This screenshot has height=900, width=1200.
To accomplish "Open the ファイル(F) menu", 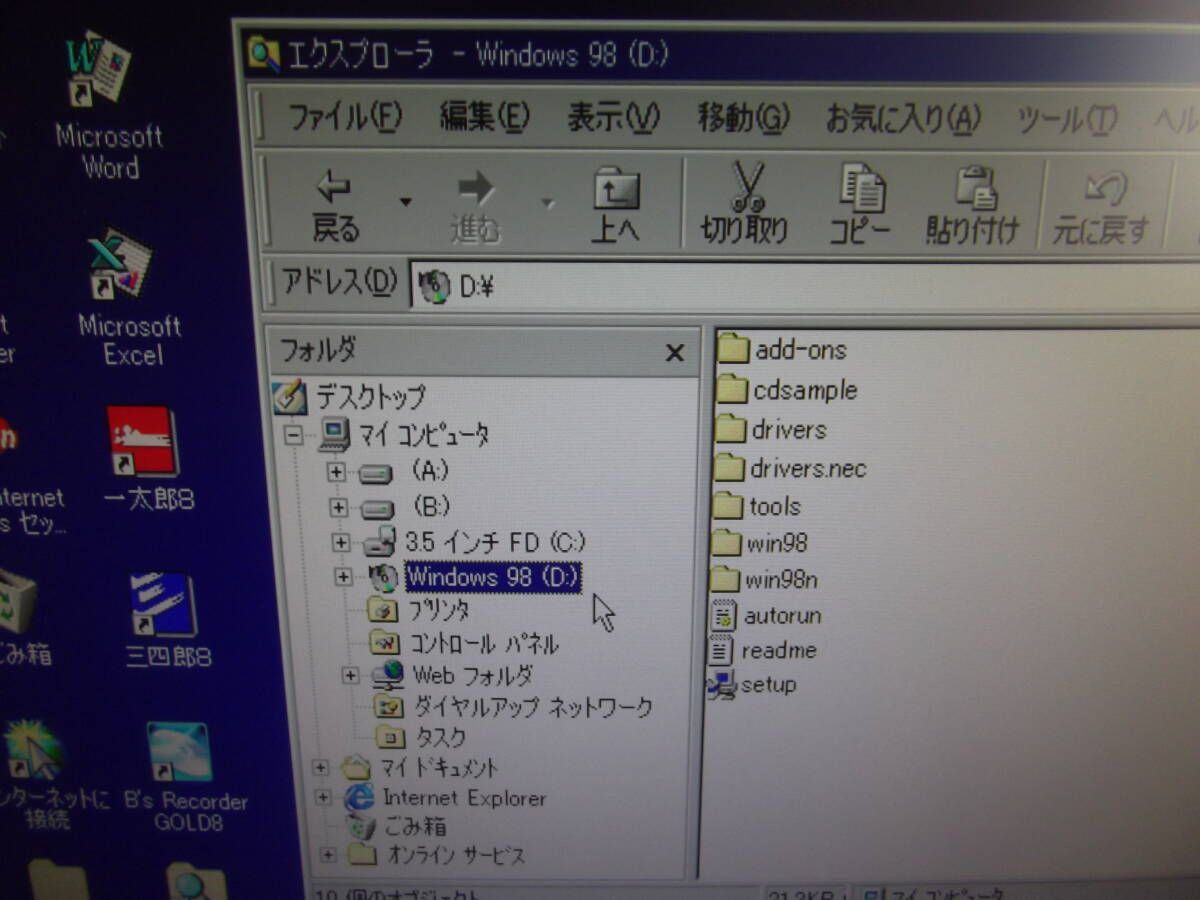I will [345, 118].
